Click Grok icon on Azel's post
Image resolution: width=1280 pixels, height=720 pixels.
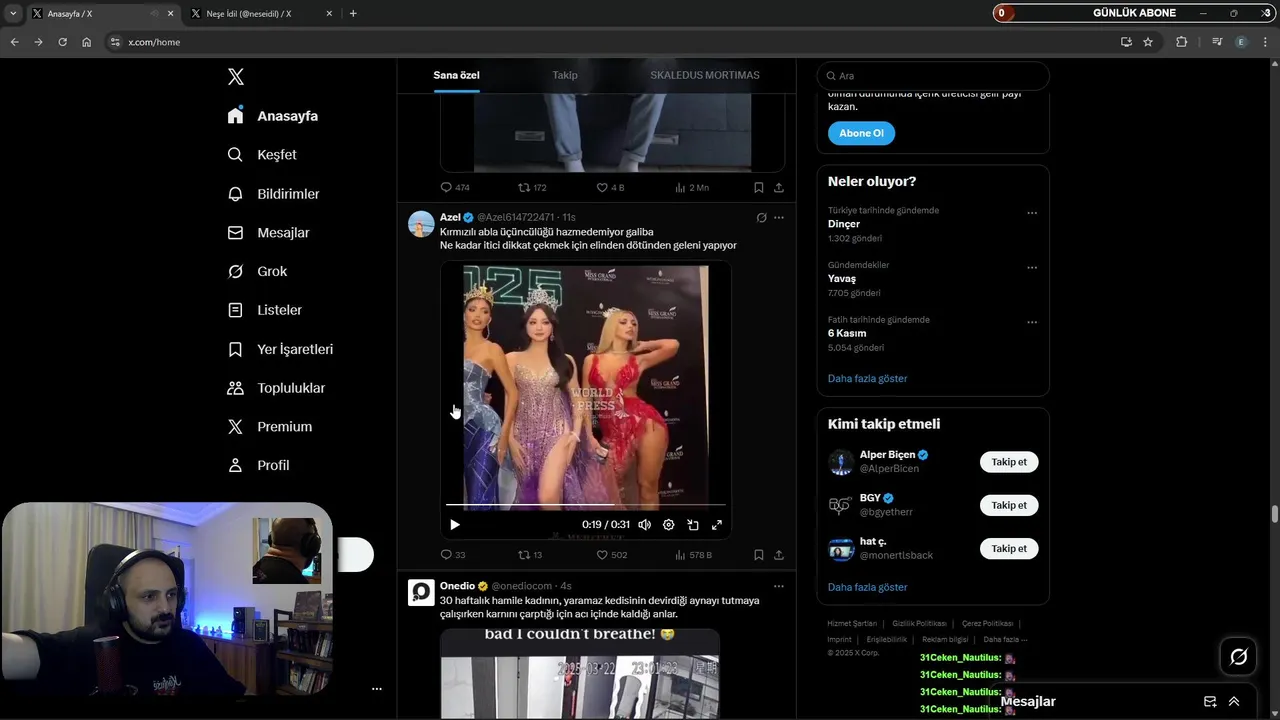[x=761, y=218]
